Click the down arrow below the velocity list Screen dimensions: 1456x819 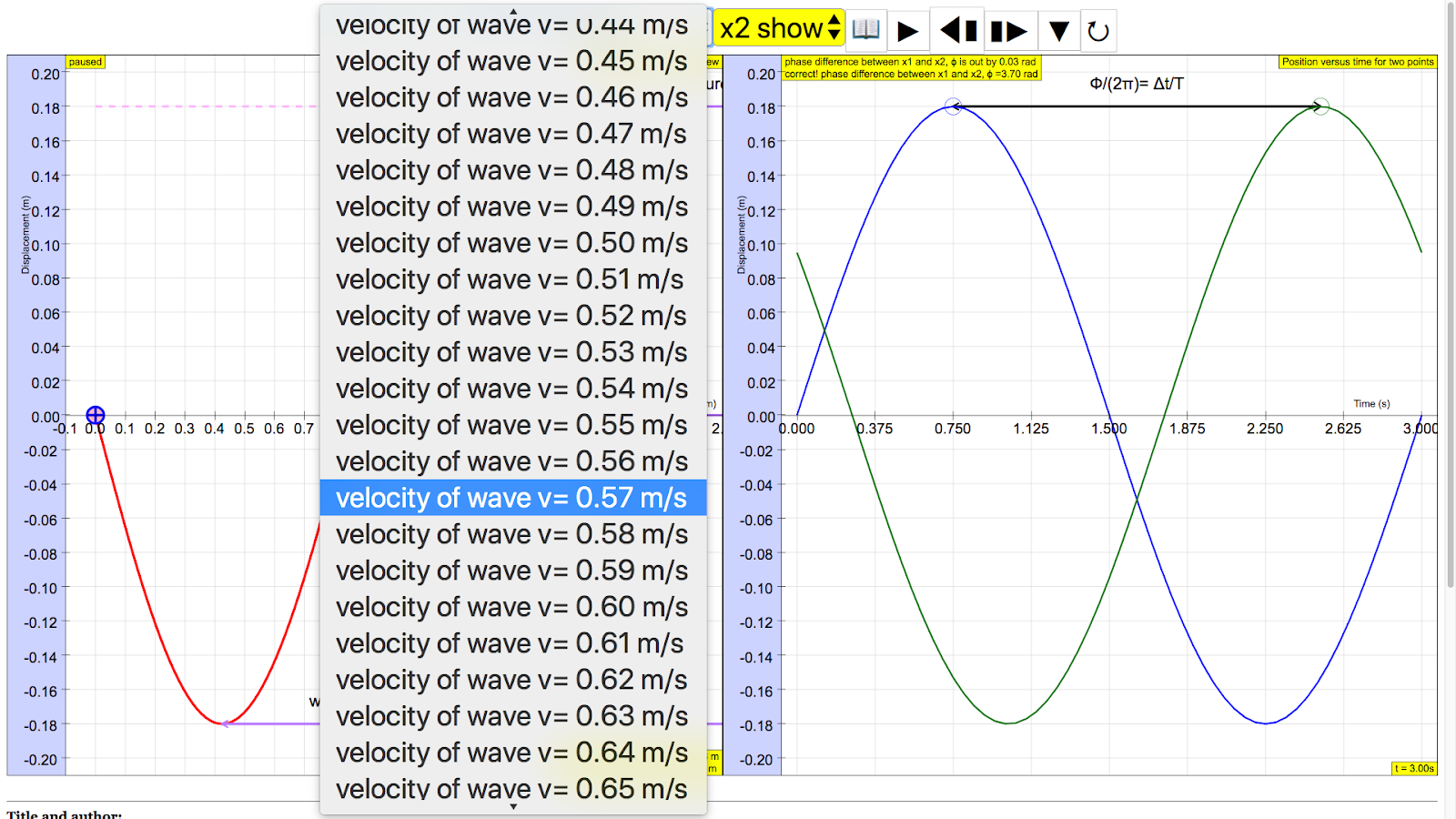513,807
